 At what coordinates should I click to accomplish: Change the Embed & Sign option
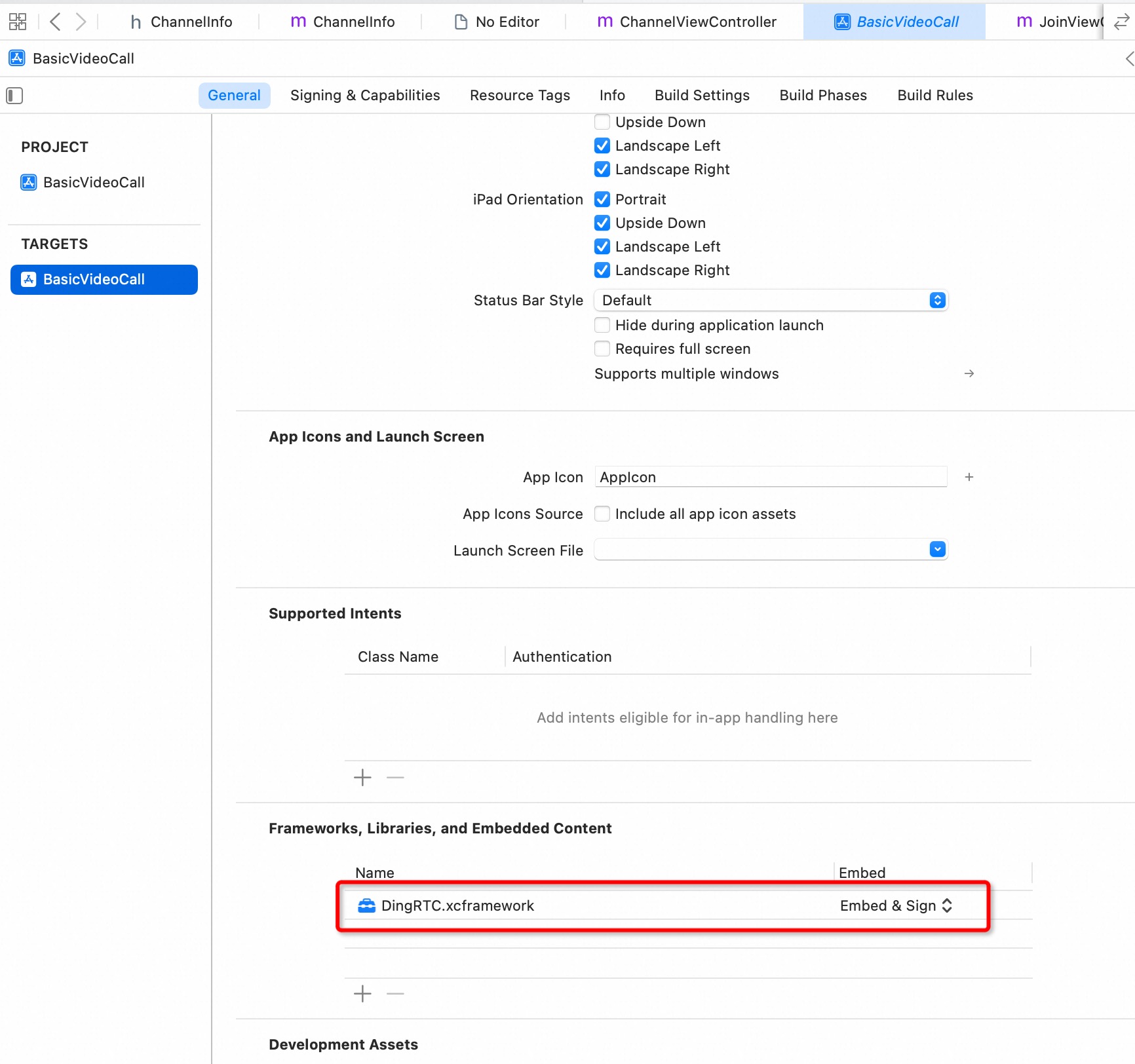coord(896,905)
